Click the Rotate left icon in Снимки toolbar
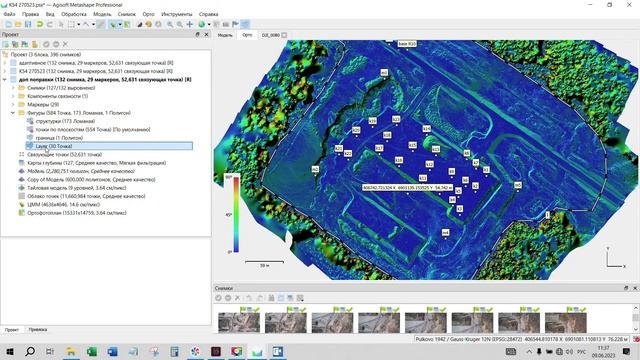This screenshot has height=360, width=640. pyautogui.click(x=249, y=298)
